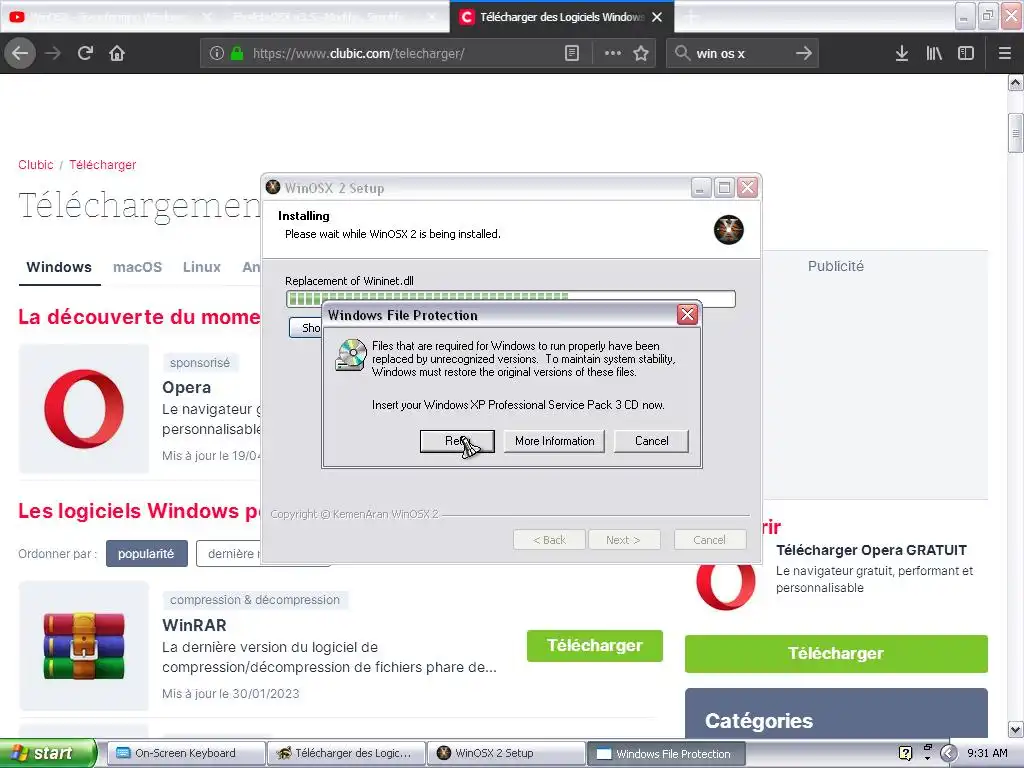This screenshot has width=1024, height=768.
Task: Select the Linux platform tab
Action: pyautogui.click(x=202, y=267)
